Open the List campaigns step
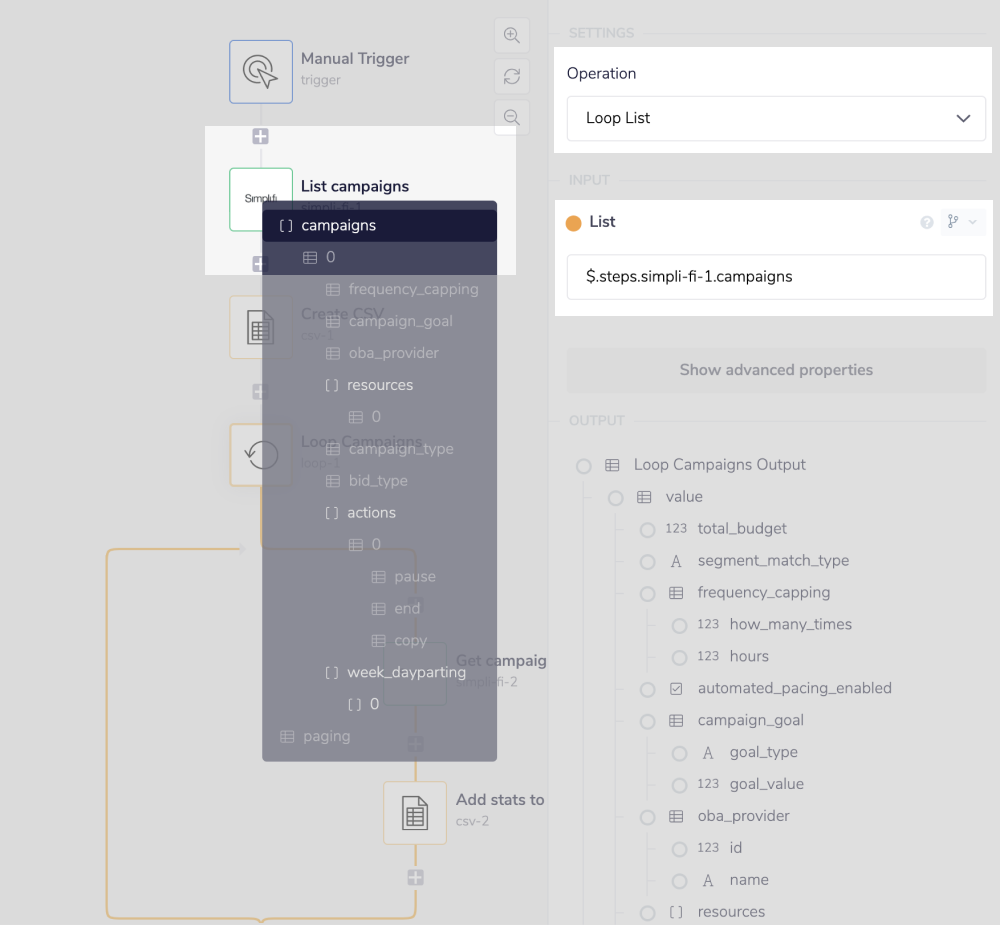The image size is (1000, 925). pyautogui.click(x=260, y=199)
